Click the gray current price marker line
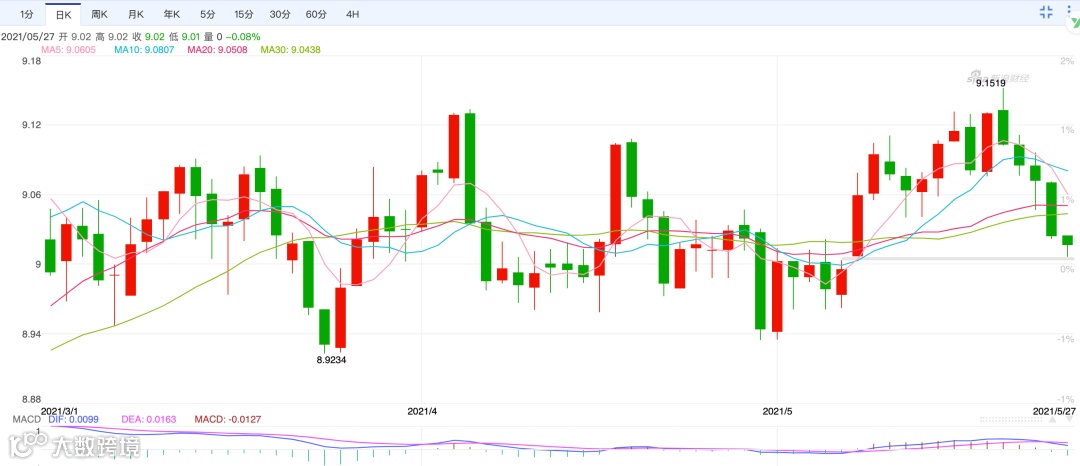The image size is (1080, 466). click(959, 259)
